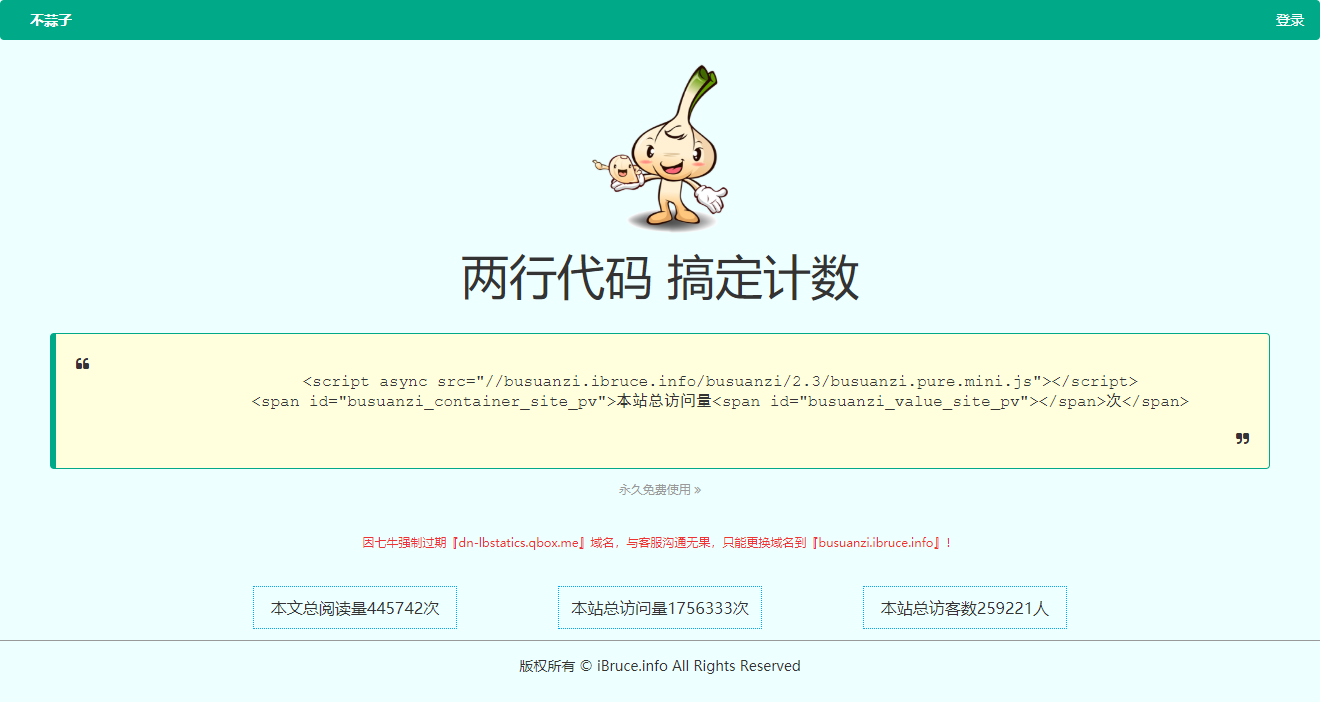This screenshot has width=1320, height=702.
Task: Click the opening quote mark icon
Action: [x=83, y=363]
